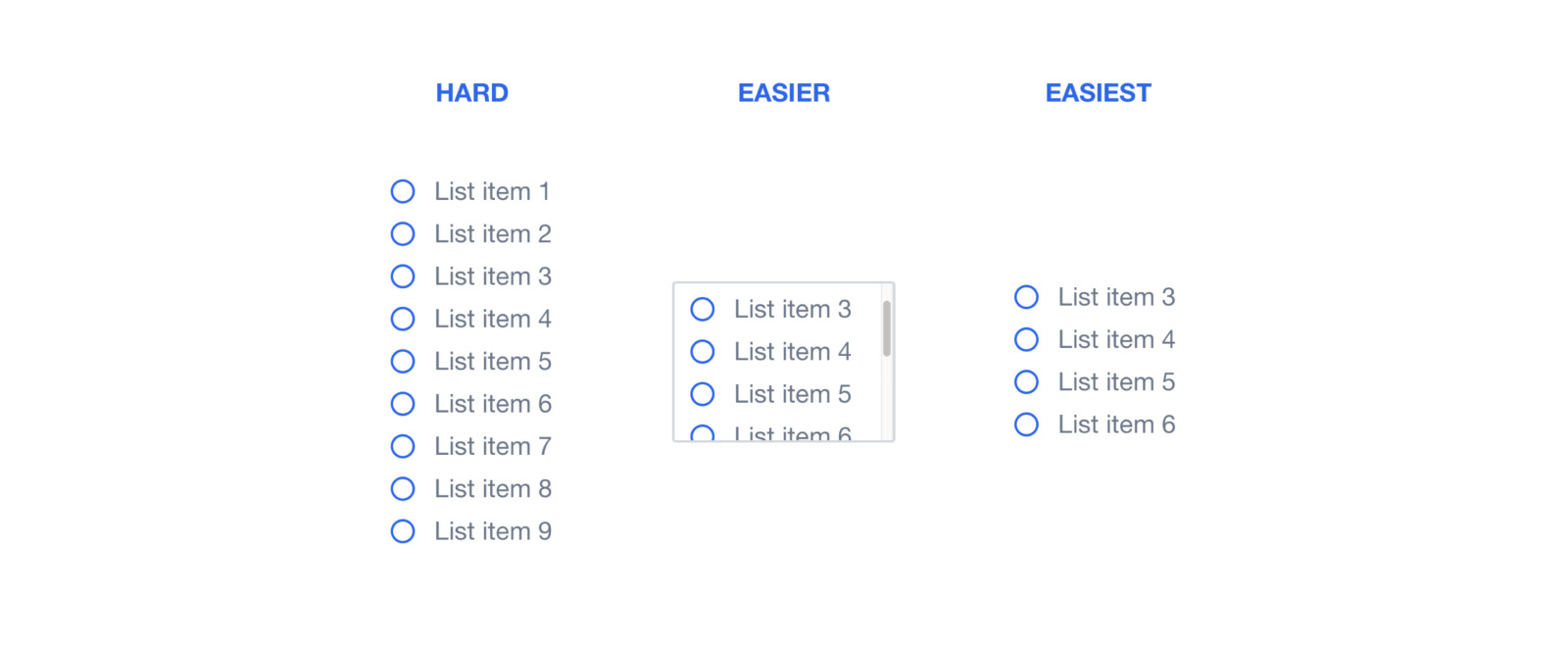This screenshot has height=647, width=1568.
Task: Choose List item 4 under EASIEST
Action: point(1026,339)
